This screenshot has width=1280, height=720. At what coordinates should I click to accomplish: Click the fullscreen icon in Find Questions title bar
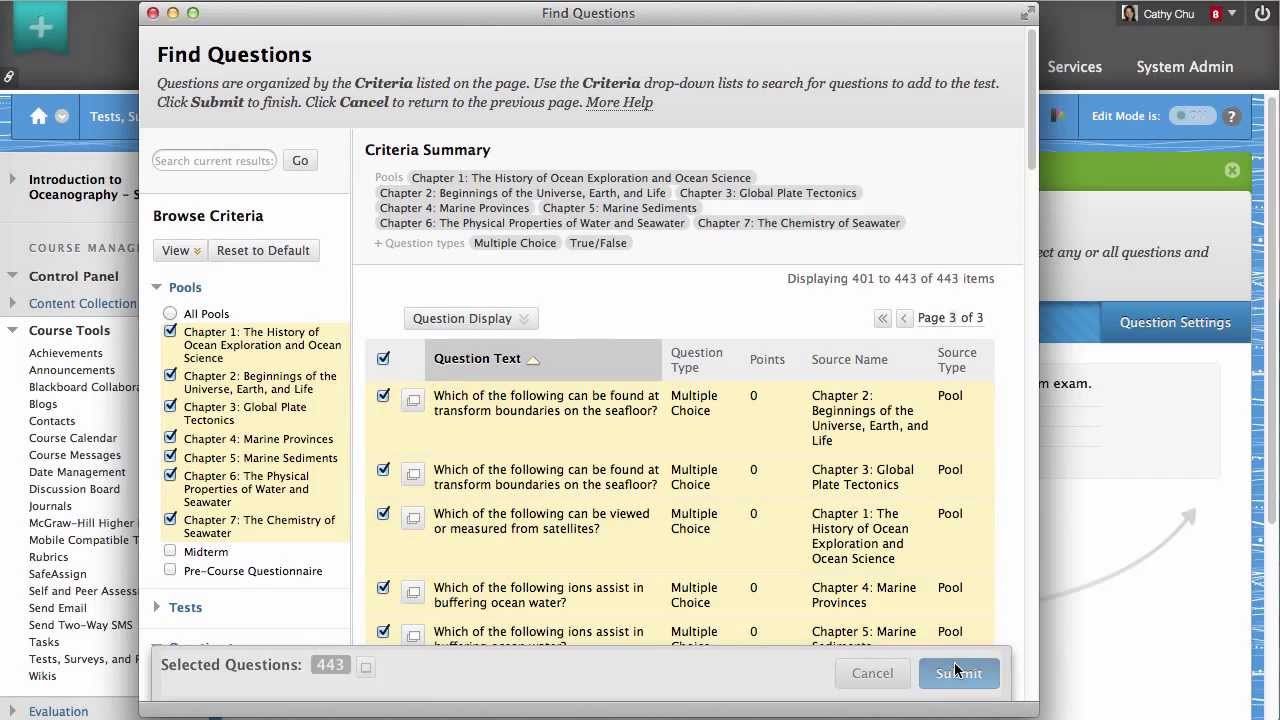1026,13
